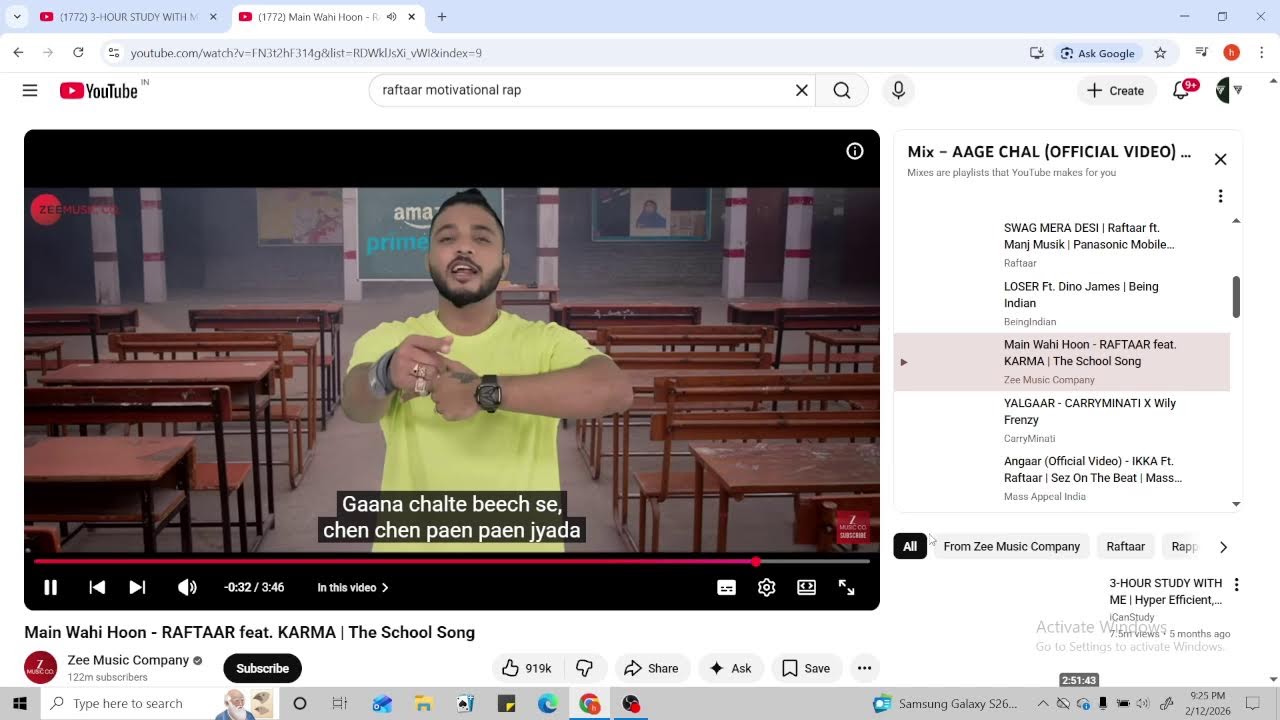Play Angaar (Official Video) - IKKA
Image resolution: width=1280 pixels, height=720 pixels.
[x=1062, y=479]
